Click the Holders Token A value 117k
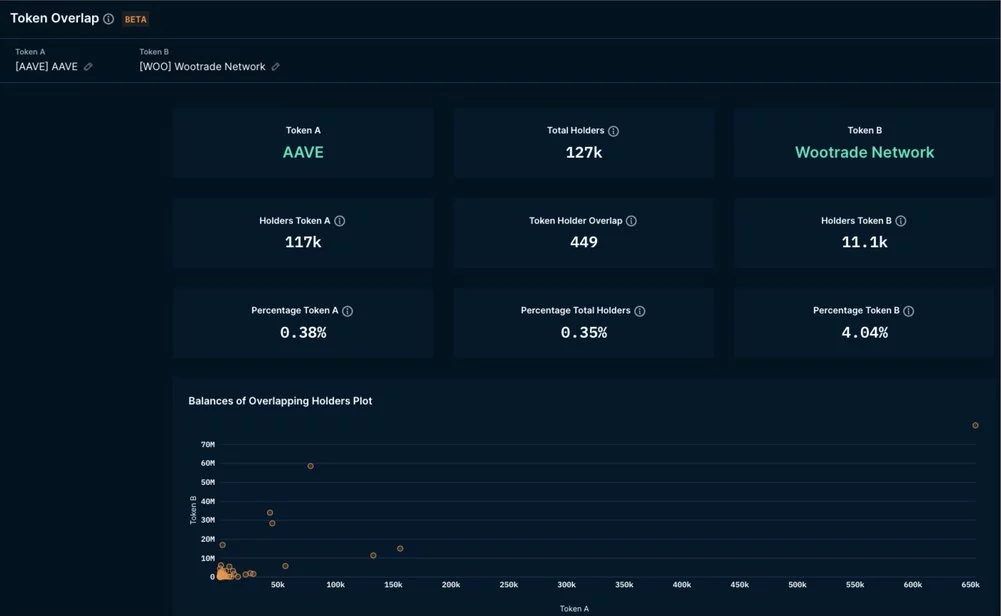This screenshot has width=1001, height=616. [303, 242]
